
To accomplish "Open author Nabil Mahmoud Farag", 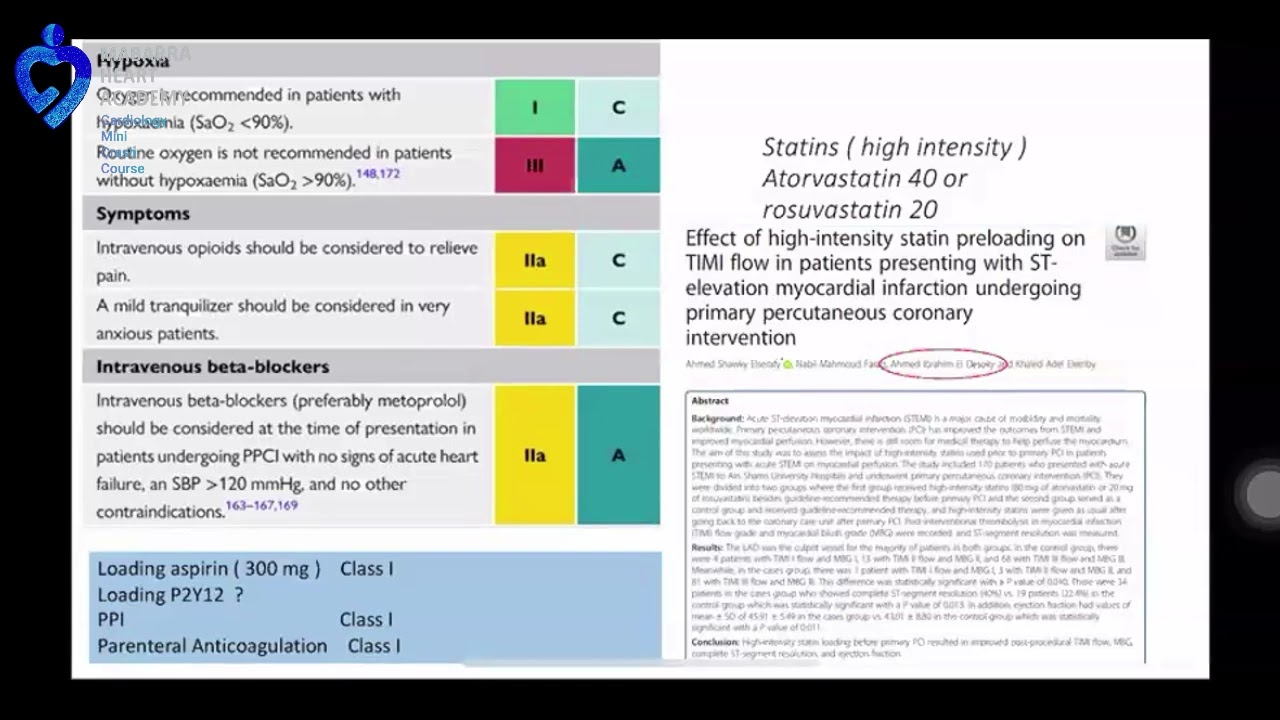I will (839, 364).
